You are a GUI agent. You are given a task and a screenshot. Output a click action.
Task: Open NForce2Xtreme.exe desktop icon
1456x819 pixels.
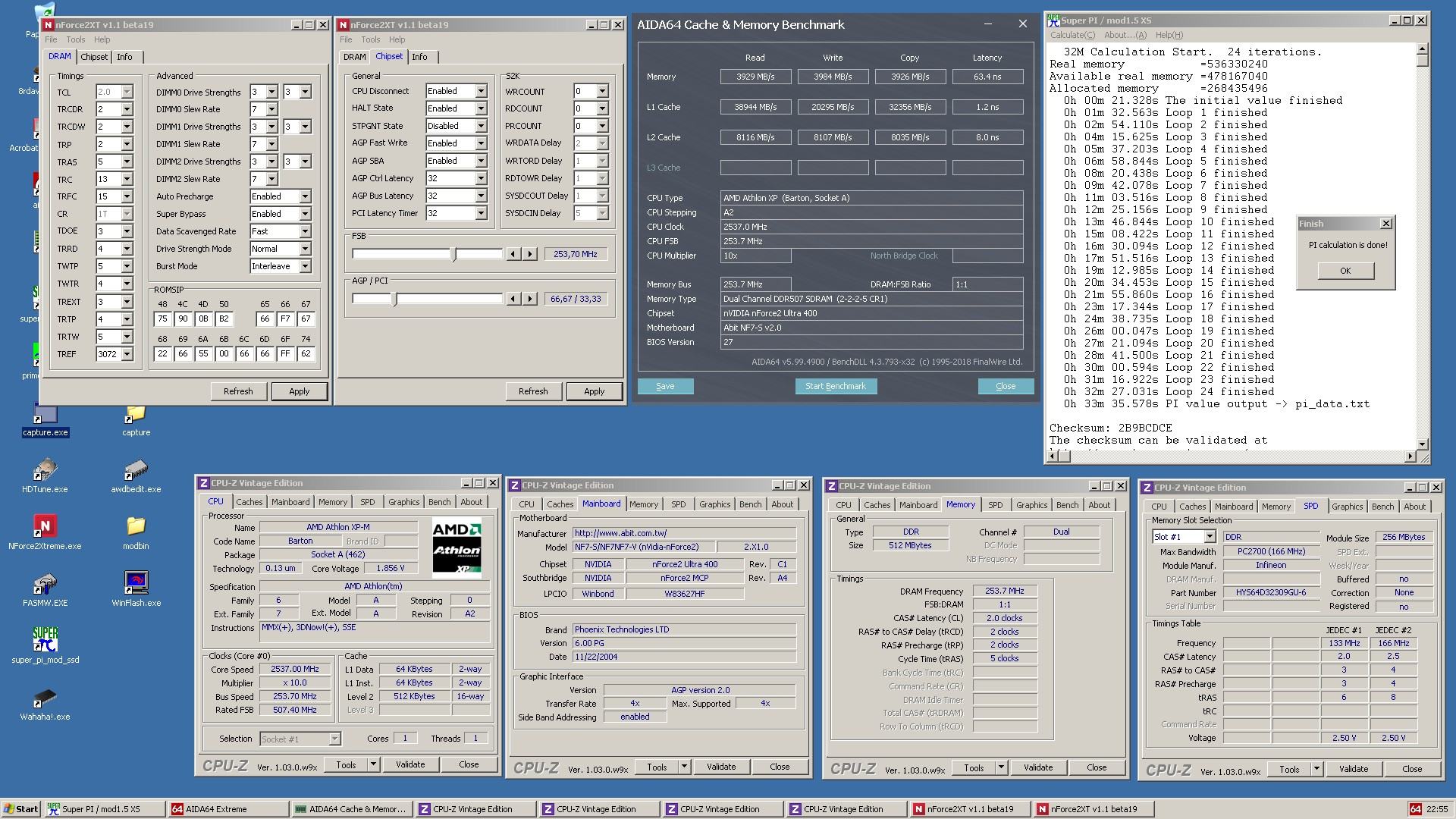45,532
